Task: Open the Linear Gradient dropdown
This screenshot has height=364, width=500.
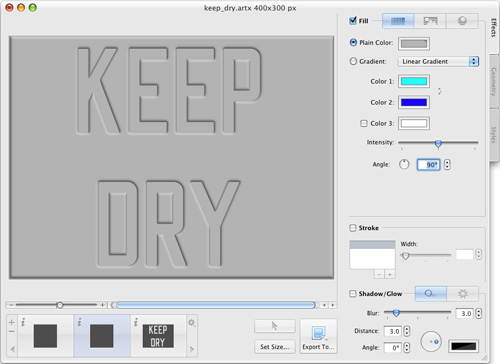Action: click(438, 61)
